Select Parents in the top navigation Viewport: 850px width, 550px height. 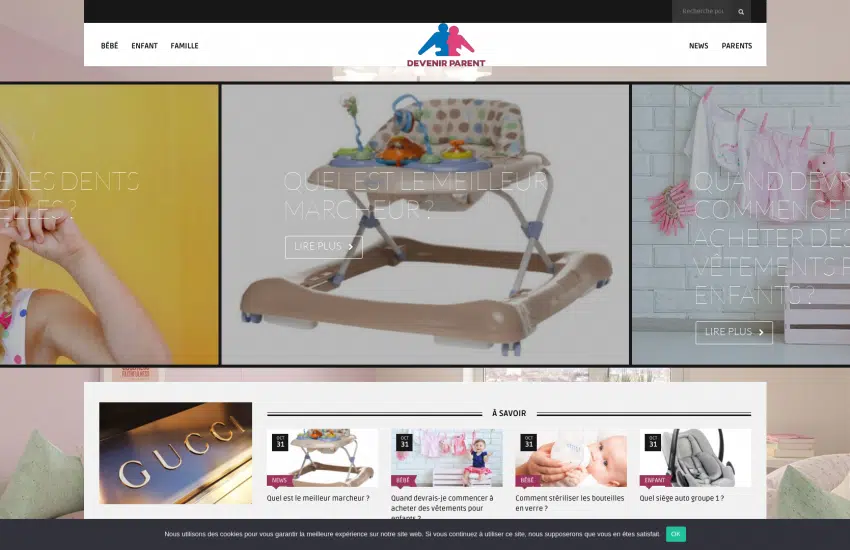coord(736,46)
